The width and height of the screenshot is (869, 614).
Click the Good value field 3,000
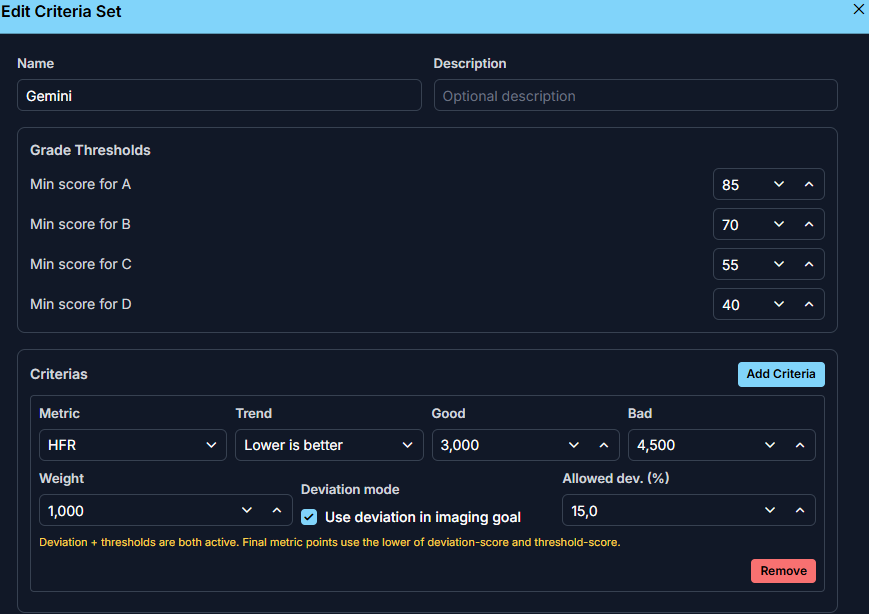click(x=495, y=445)
